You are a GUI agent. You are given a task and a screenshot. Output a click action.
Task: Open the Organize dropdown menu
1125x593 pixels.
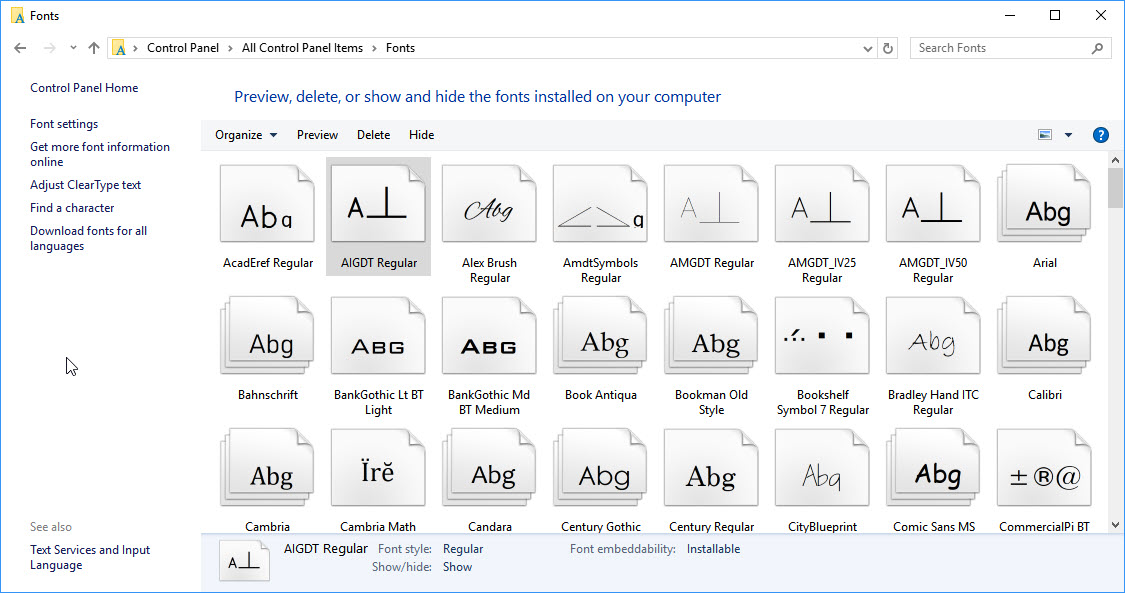coord(246,135)
